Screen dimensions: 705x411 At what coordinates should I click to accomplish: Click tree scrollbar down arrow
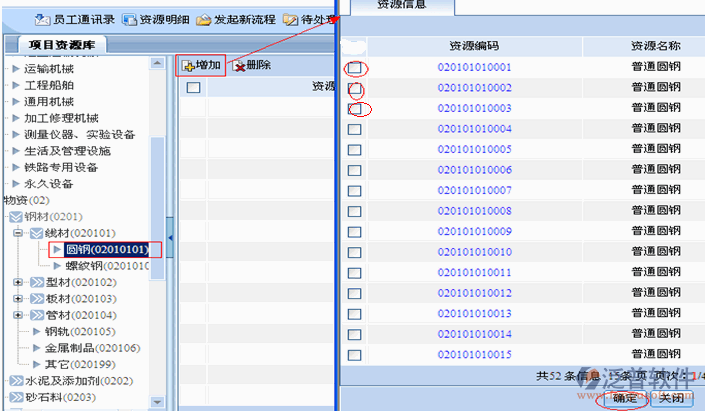[x=157, y=402]
